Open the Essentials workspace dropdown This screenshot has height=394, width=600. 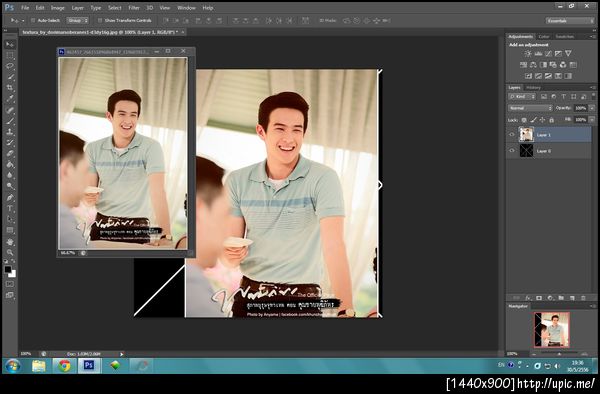(570, 21)
